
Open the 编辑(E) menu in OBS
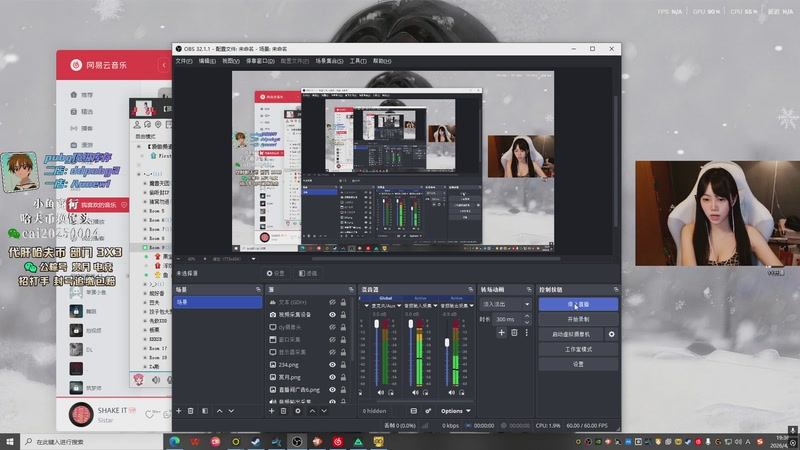[x=207, y=61]
